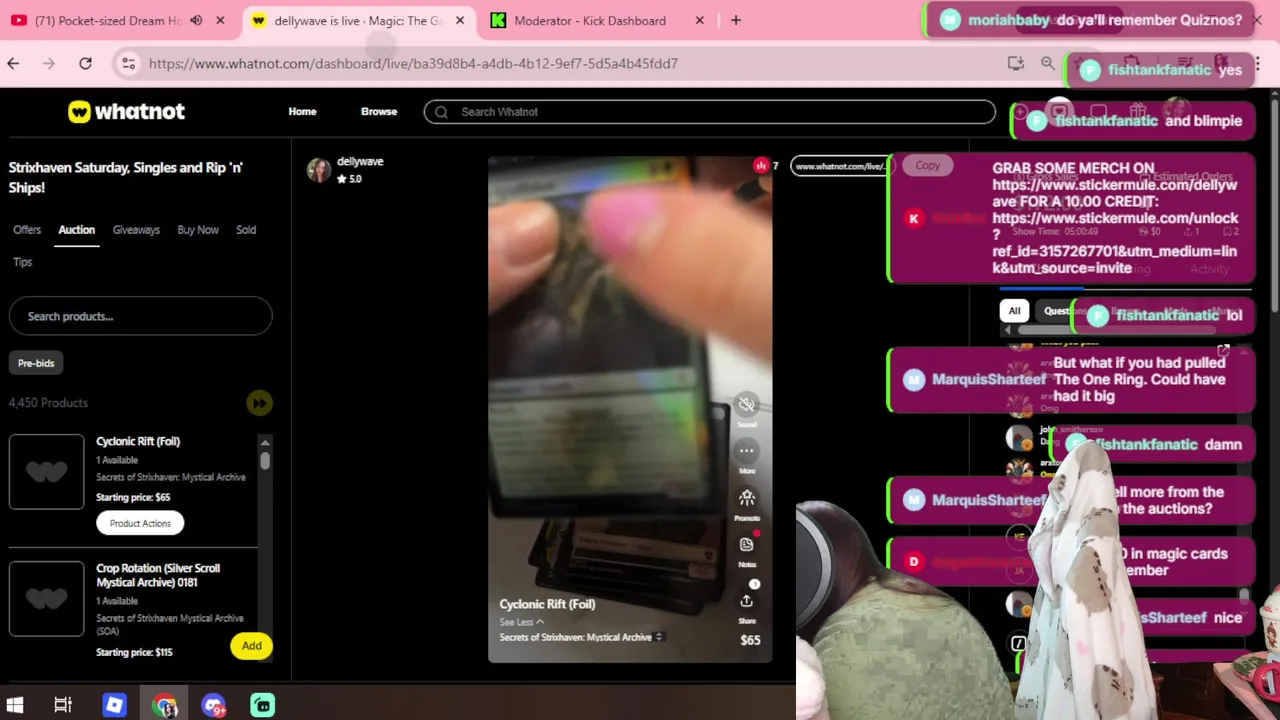Go to Home in the Whatnot navigation
The height and width of the screenshot is (720, 1280).
pos(302,112)
